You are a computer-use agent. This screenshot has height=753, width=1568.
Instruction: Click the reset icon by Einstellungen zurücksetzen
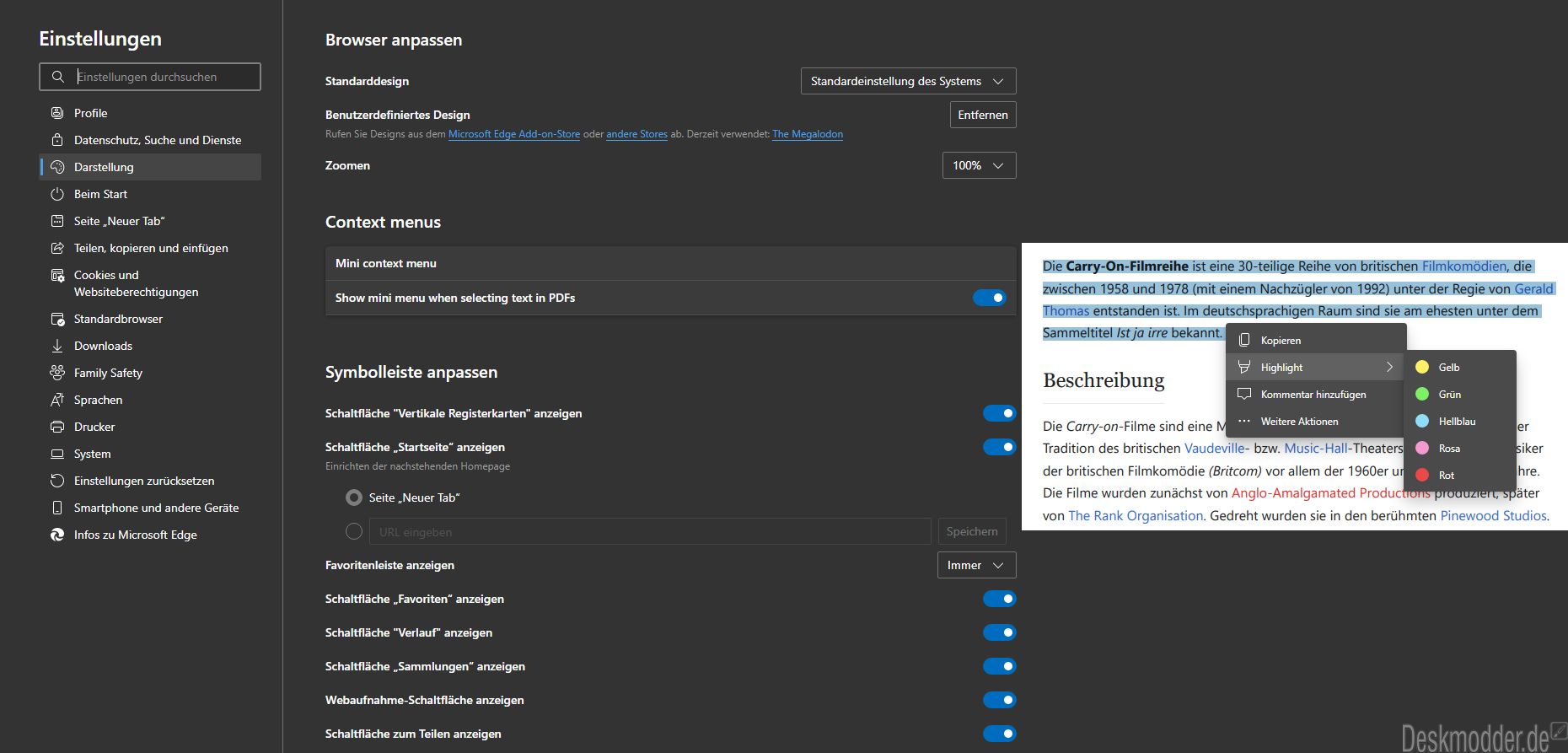pos(57,481)
